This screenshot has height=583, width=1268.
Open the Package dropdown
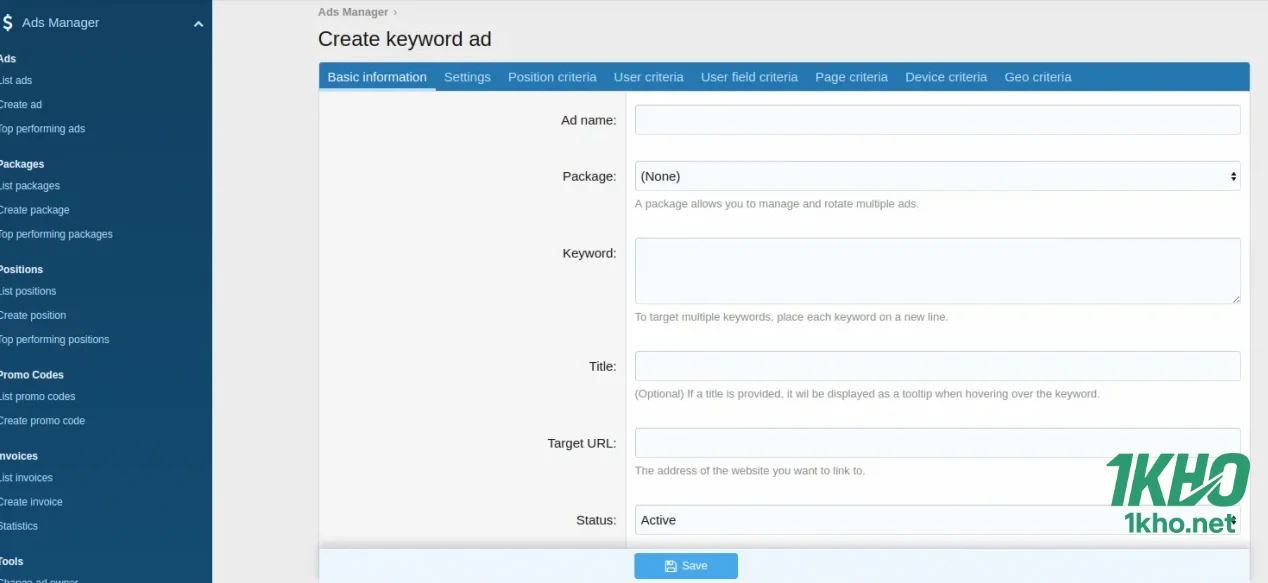coord(937,176)
